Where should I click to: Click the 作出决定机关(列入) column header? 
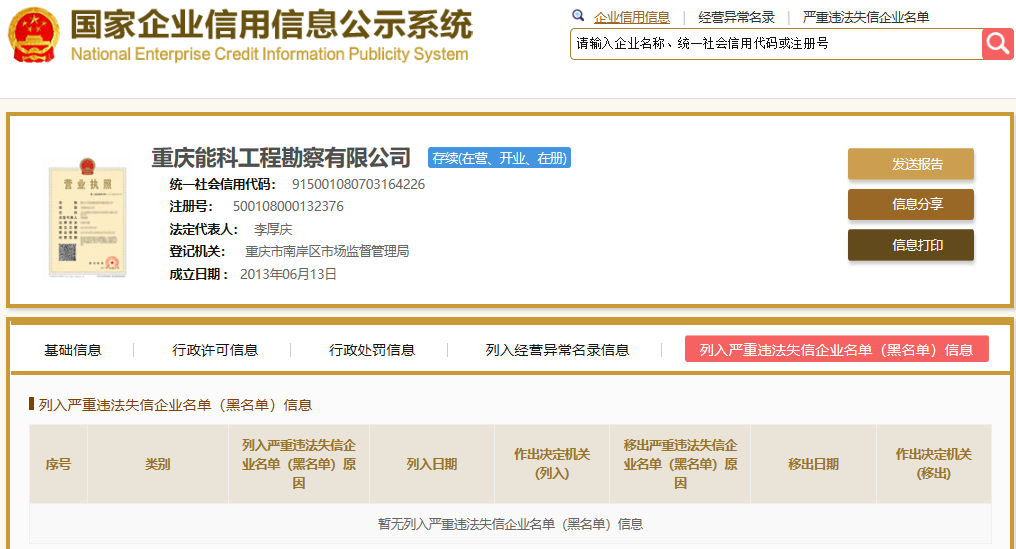551,464
